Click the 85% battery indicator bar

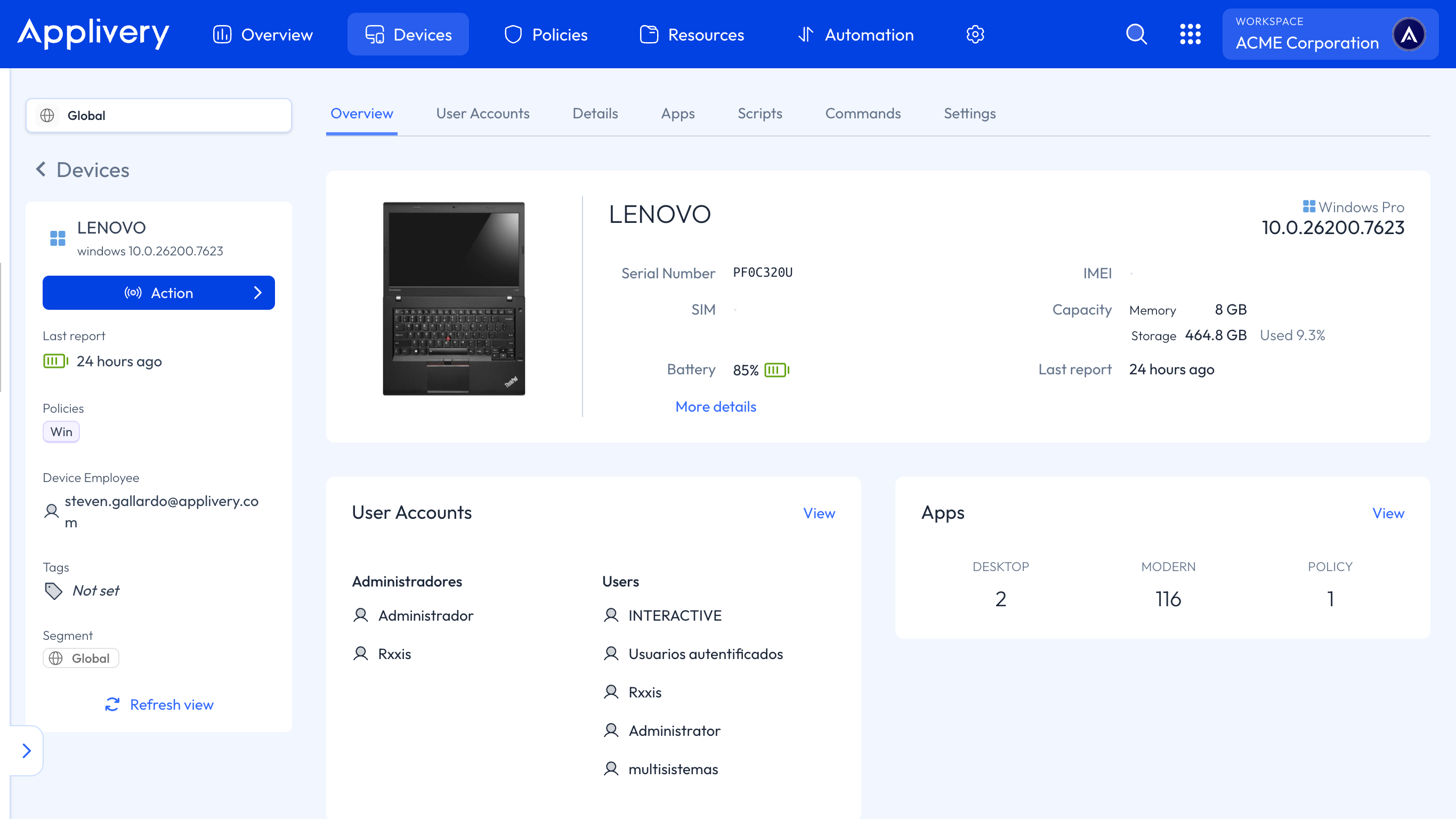775,370
